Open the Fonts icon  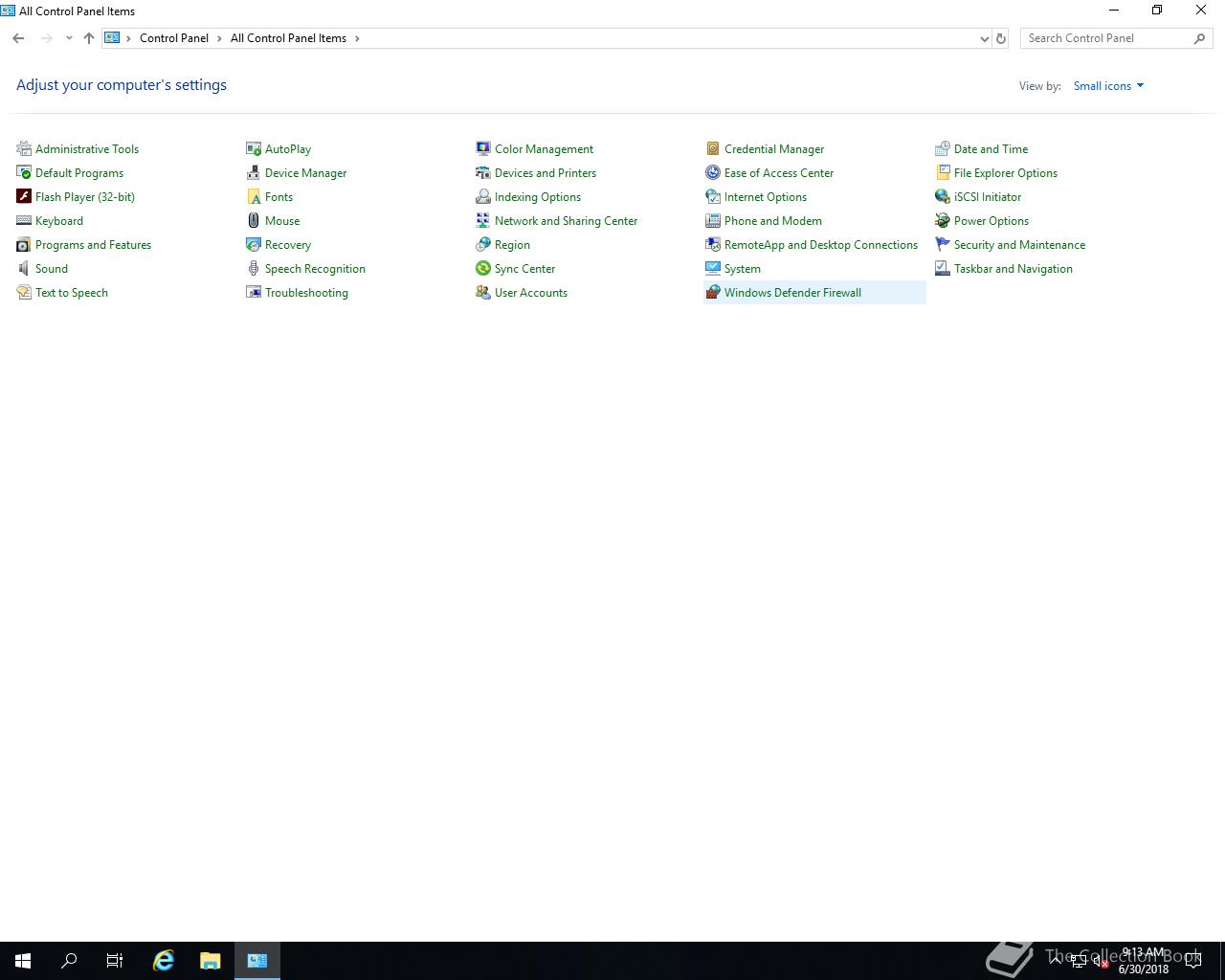point(254,196)
